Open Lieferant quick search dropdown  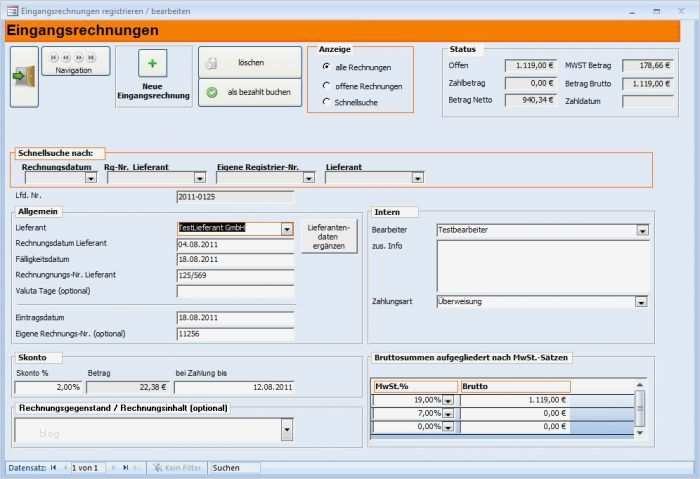[x=418, y=178]
